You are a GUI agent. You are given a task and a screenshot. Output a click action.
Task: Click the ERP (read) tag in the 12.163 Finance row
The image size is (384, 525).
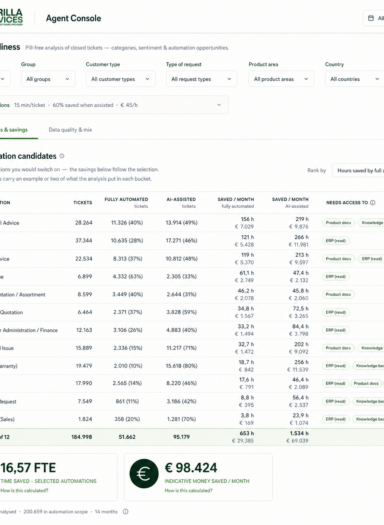pos(336,330)
